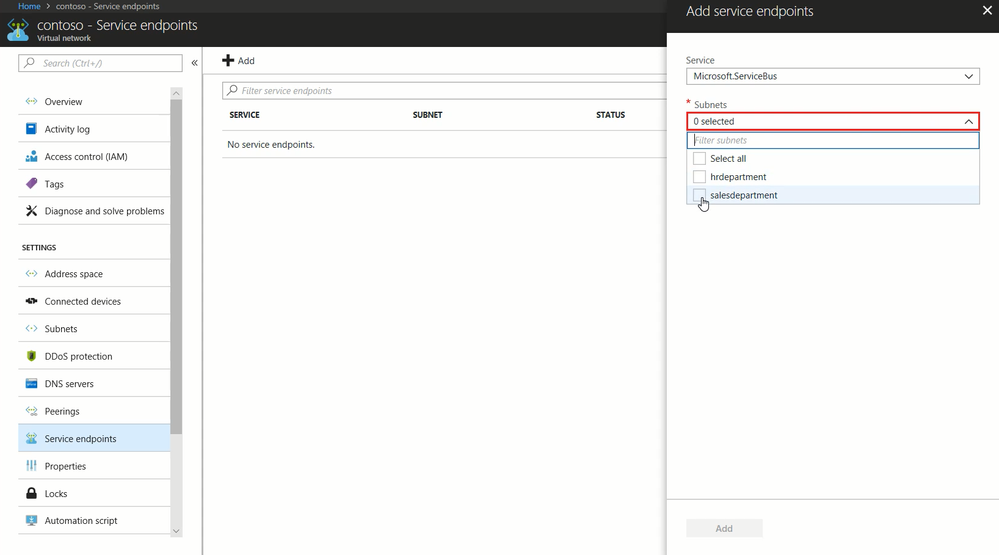Focus the Filter subnets input field
The width and height of the screenshot is (999, 555).
(832, 140)
